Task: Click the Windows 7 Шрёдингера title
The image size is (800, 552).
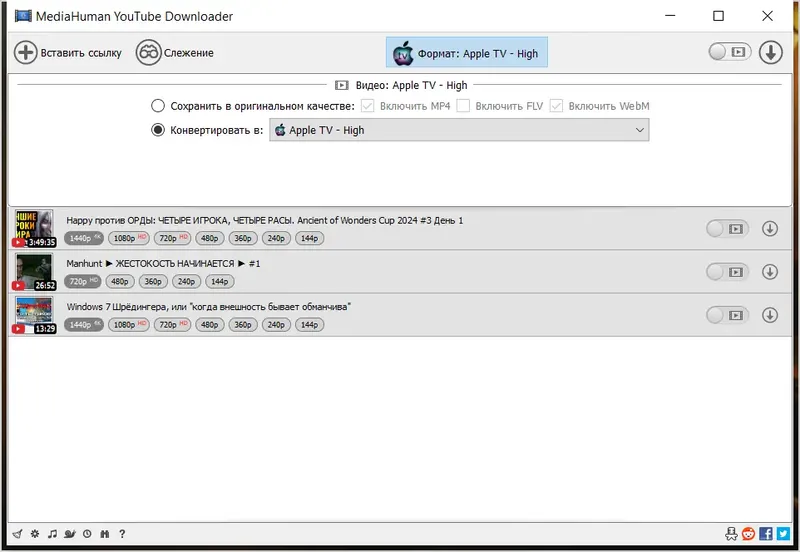Action: tap(209, 307)
